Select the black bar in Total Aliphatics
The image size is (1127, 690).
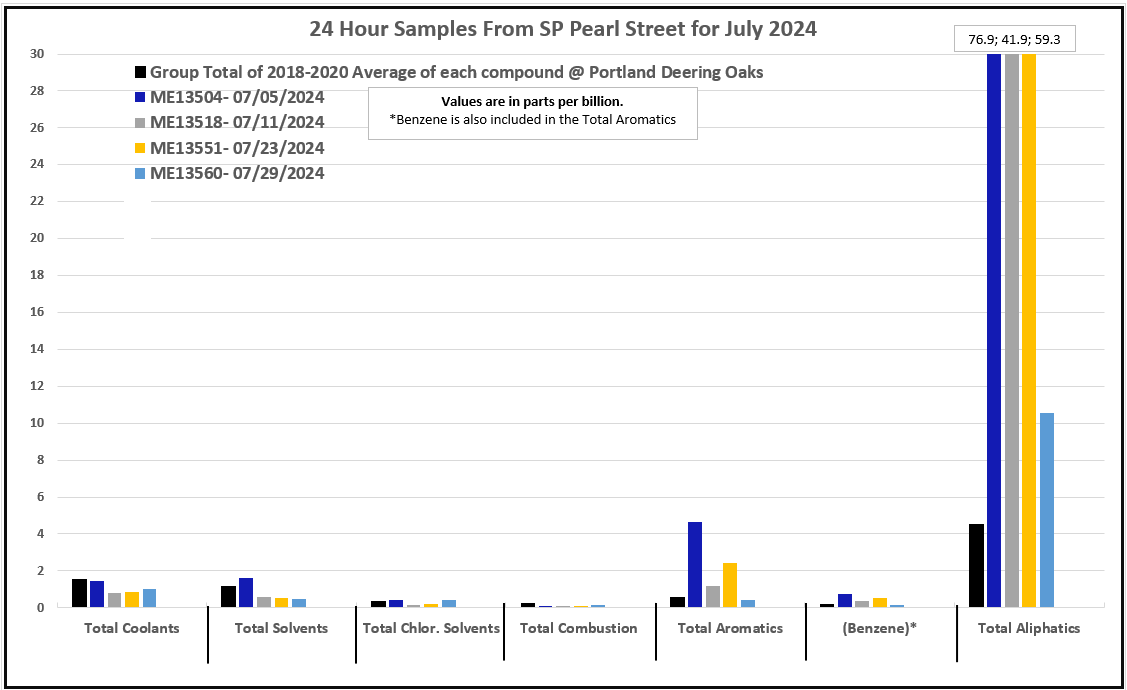pyautogui.click(x=977, y=566)
